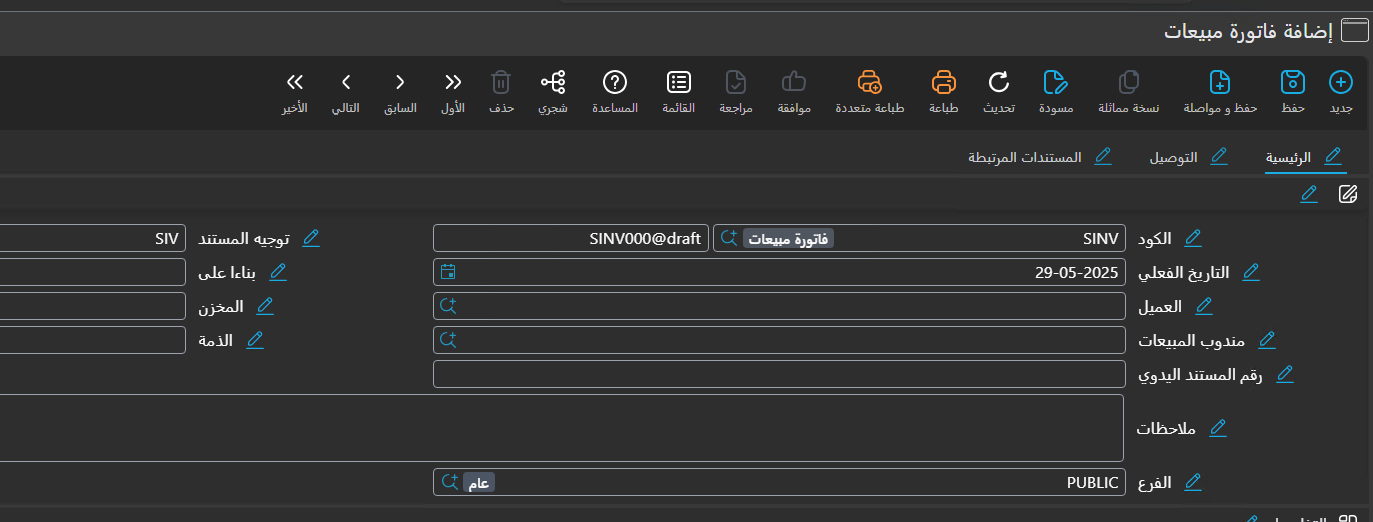1373x522 pixels.
Task: Click the مراجعة (Review) icon
Action: coord(735,82)
